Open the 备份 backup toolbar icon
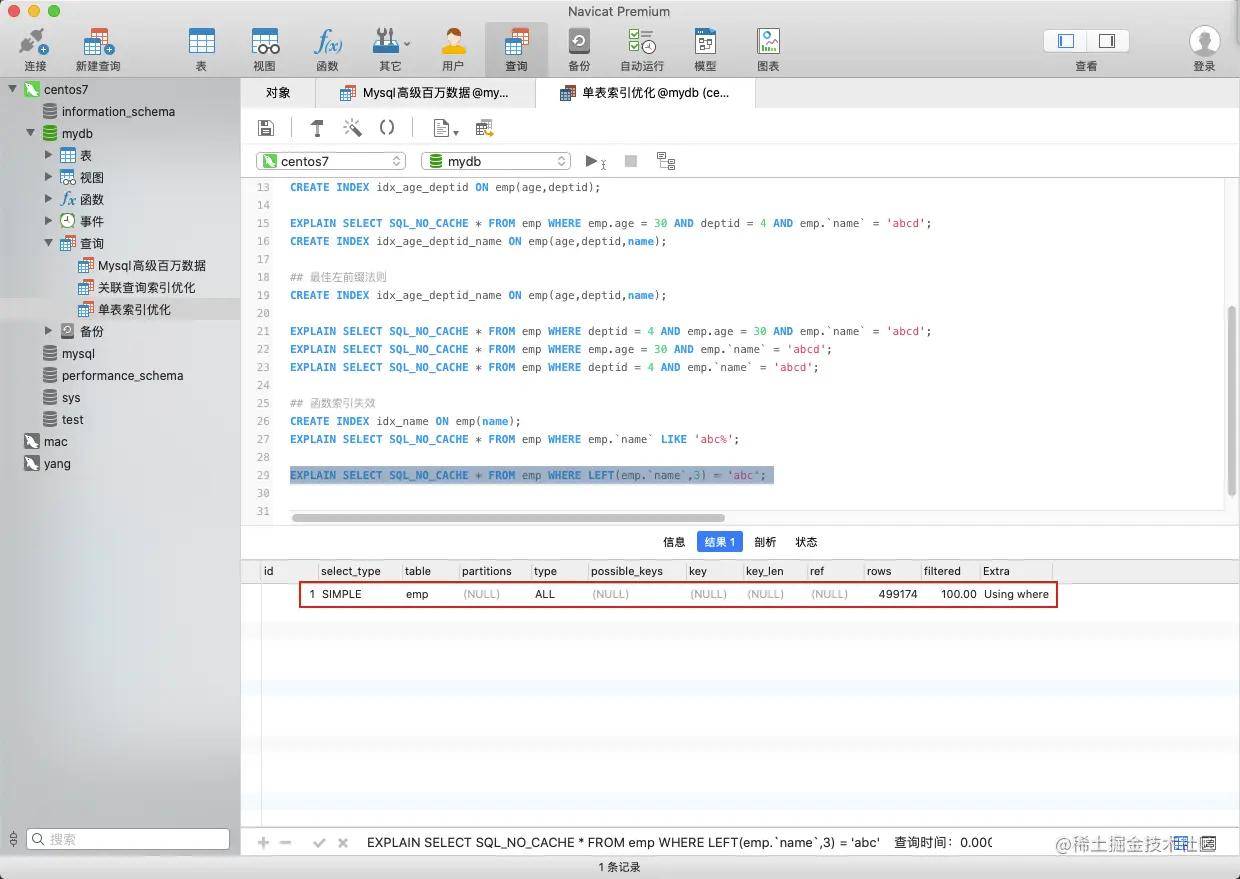The image size is (1240, 879). 579,49
